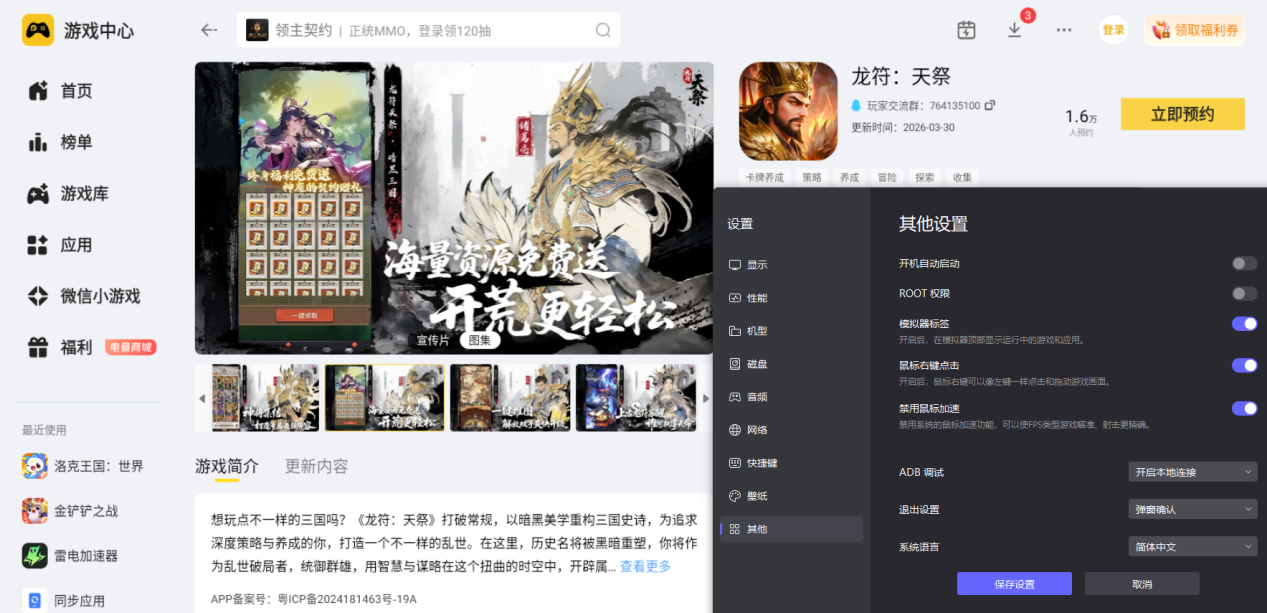This screenshot has width=1267, height=613.
Task: Go back with the left arrow icon
Action: [x=209, y=30]
